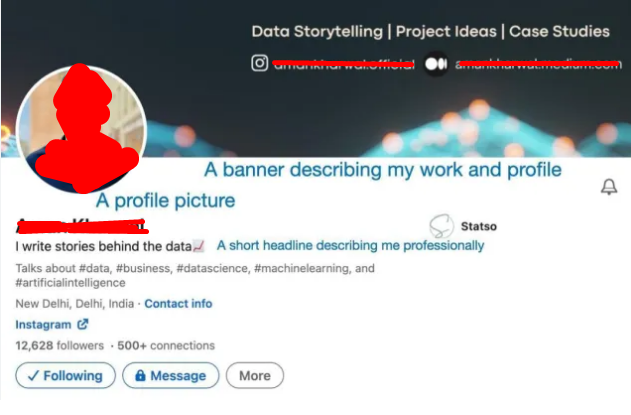The width and height of the screenshot is (631, 415).
Task: Click the checkmark icon on the Following button
Action: pyautogui.click(x=33, y=376)
